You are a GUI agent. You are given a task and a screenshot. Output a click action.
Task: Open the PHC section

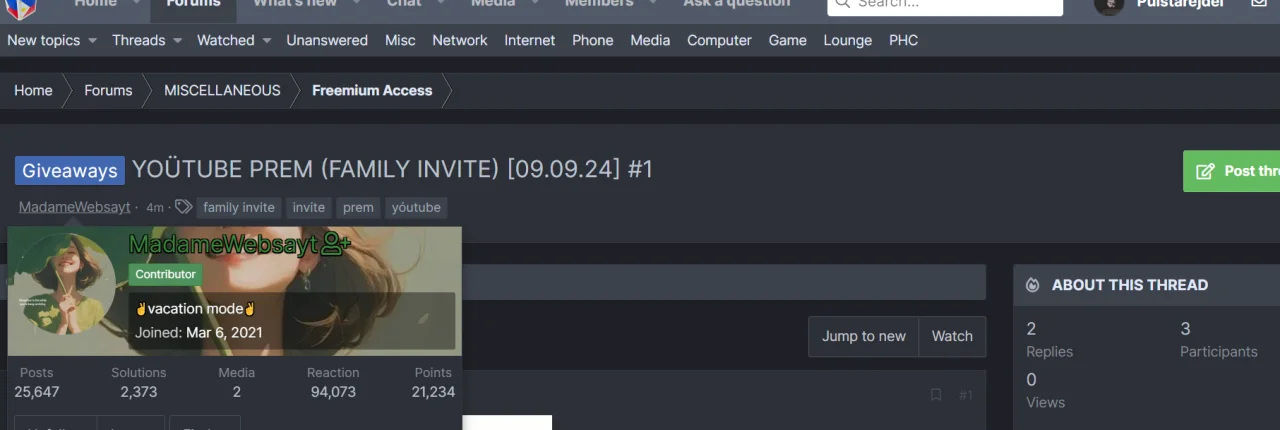pos(903,40)
